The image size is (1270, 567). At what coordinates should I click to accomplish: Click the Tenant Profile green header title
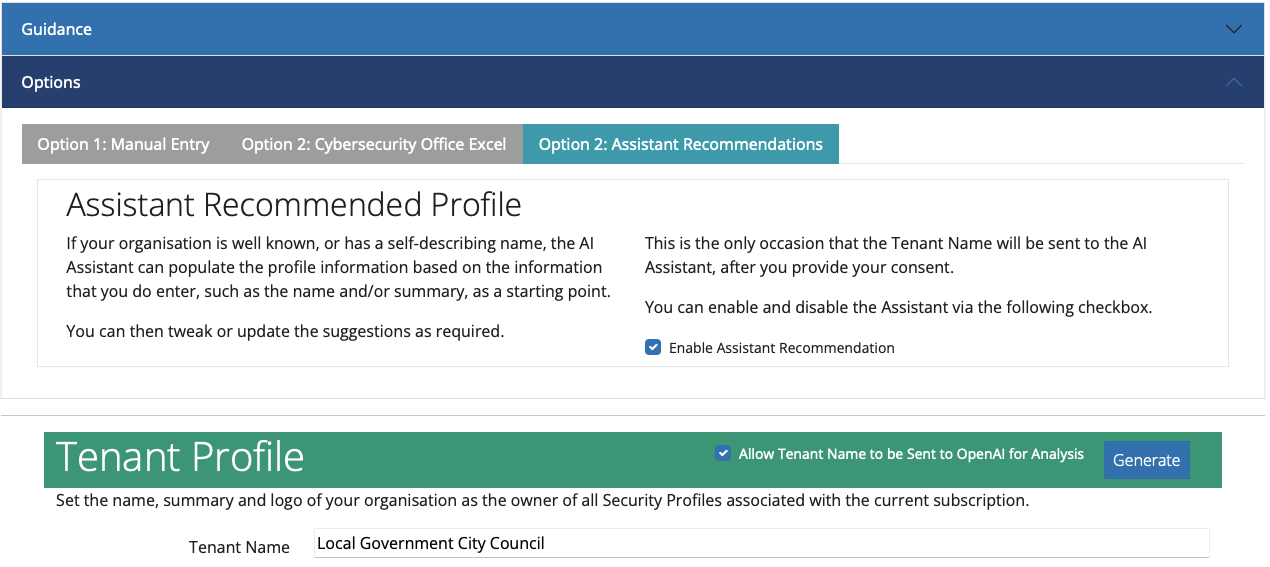point(181,457)
